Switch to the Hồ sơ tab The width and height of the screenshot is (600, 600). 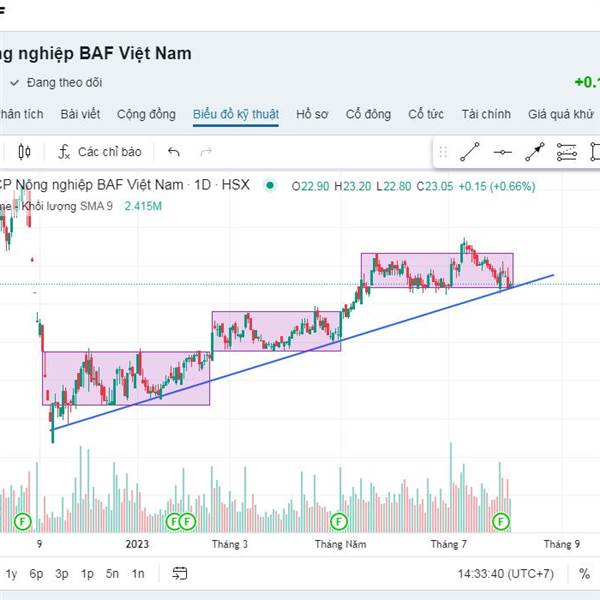312,114
